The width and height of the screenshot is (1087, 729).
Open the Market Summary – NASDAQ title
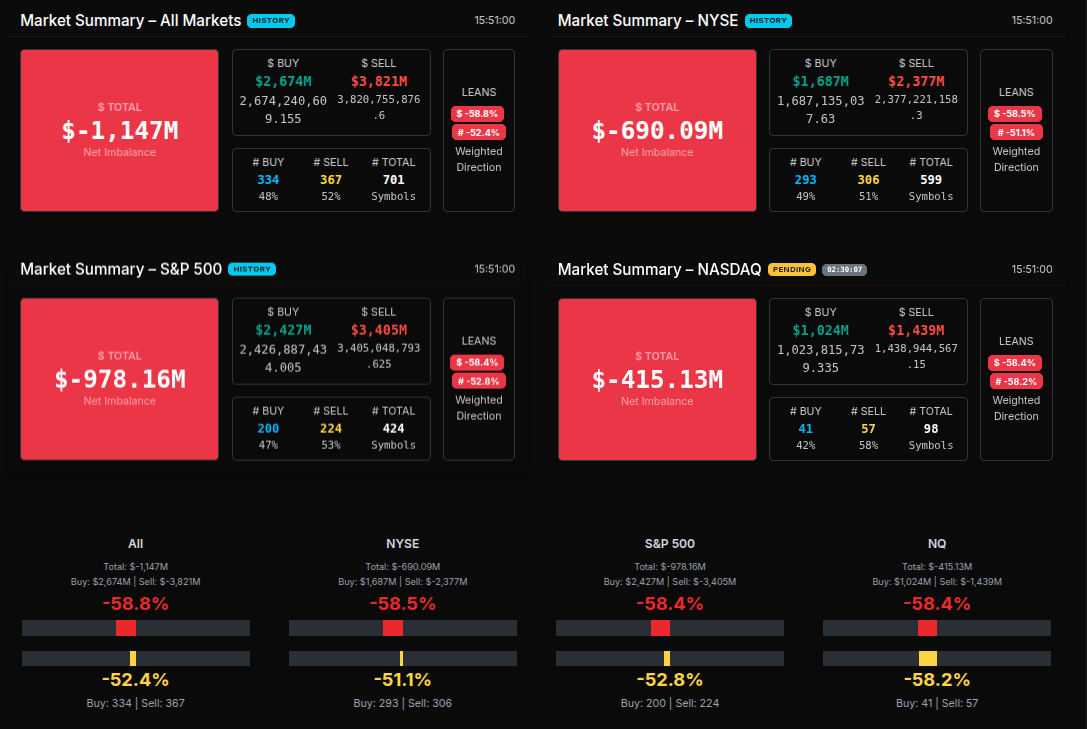659,269
